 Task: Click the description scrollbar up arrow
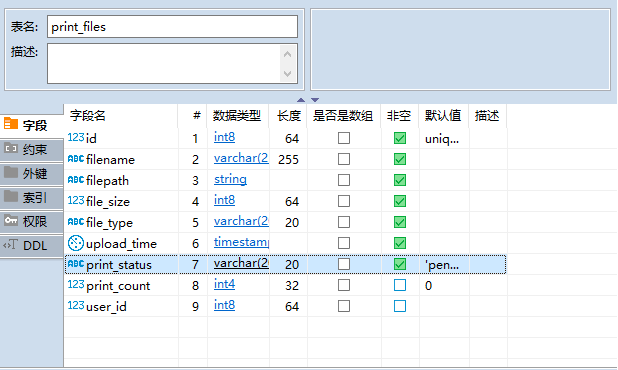pos(288,54)
